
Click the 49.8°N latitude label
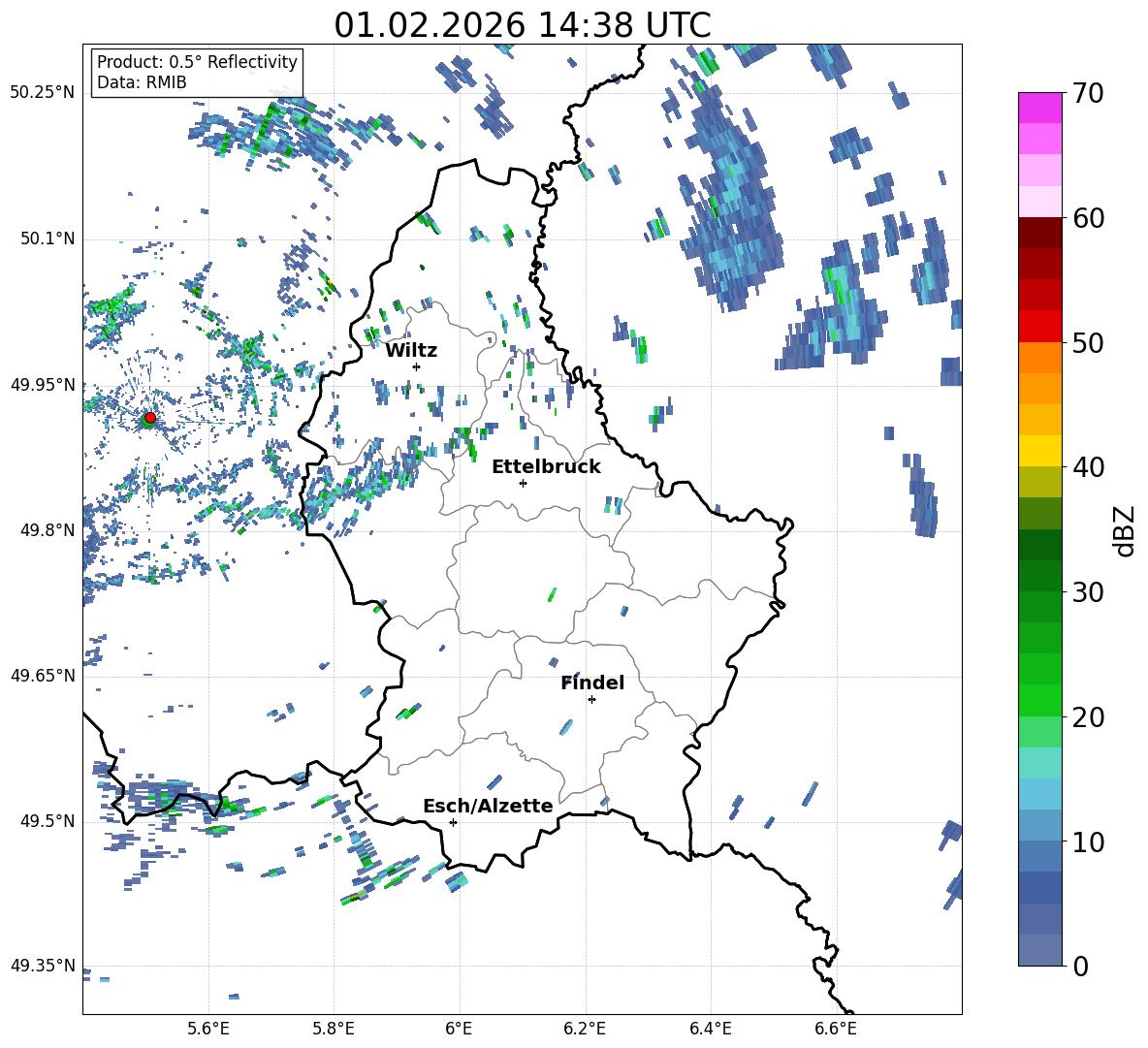point(47,530)
